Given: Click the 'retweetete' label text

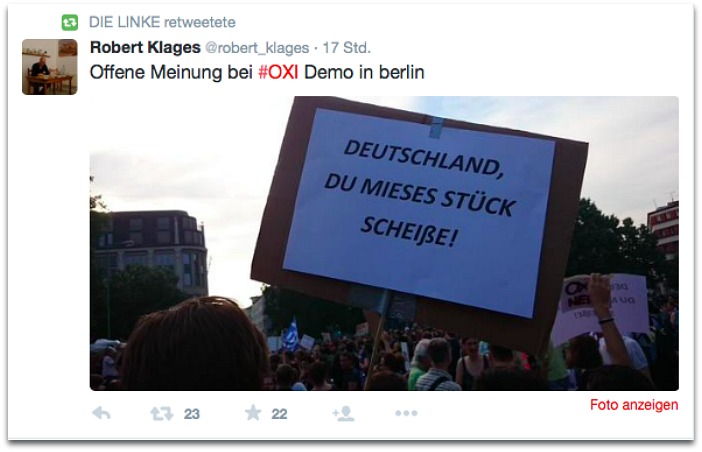Looking at the screenshot, I should click(199, 22).
